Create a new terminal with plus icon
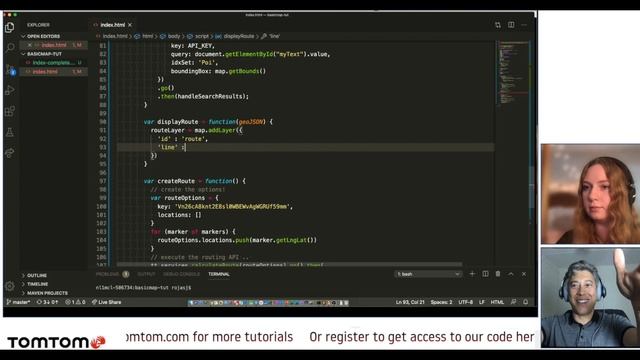The image size is (640, 360). 472,274
